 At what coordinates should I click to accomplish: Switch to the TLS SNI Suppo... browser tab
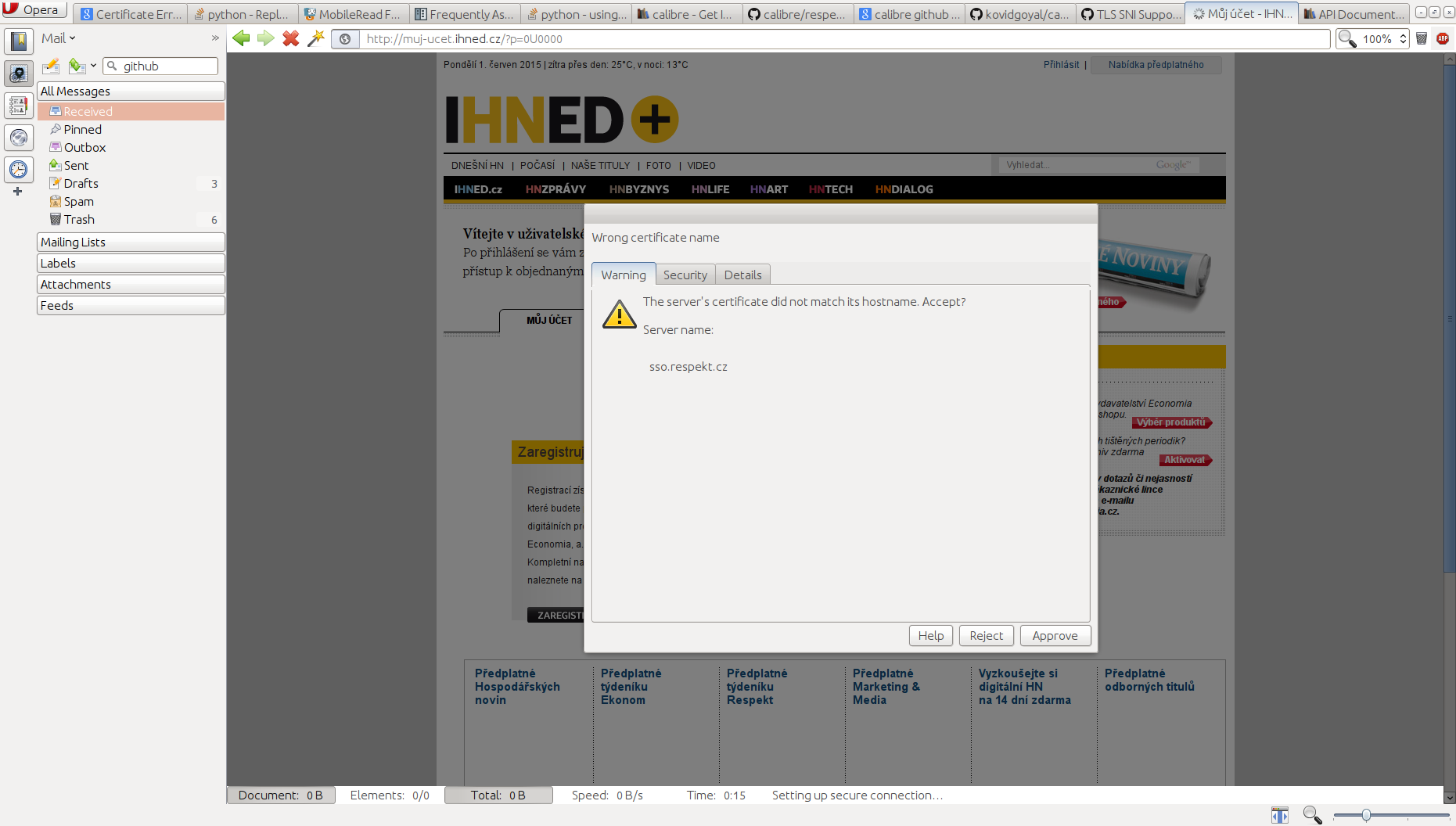pos(1131,14)
